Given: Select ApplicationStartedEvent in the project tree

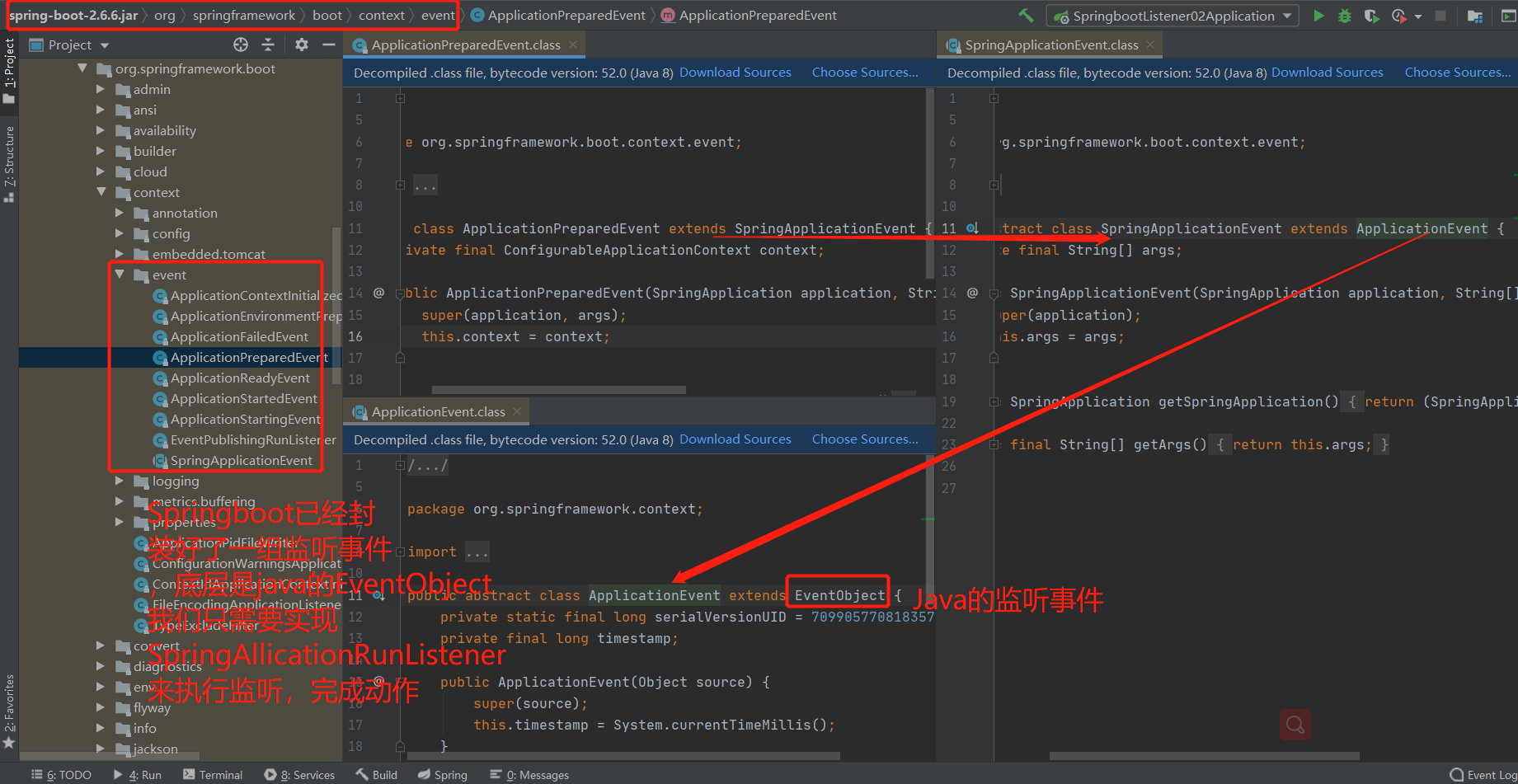Looking at the screenshot, I should [x=243, y=399].
